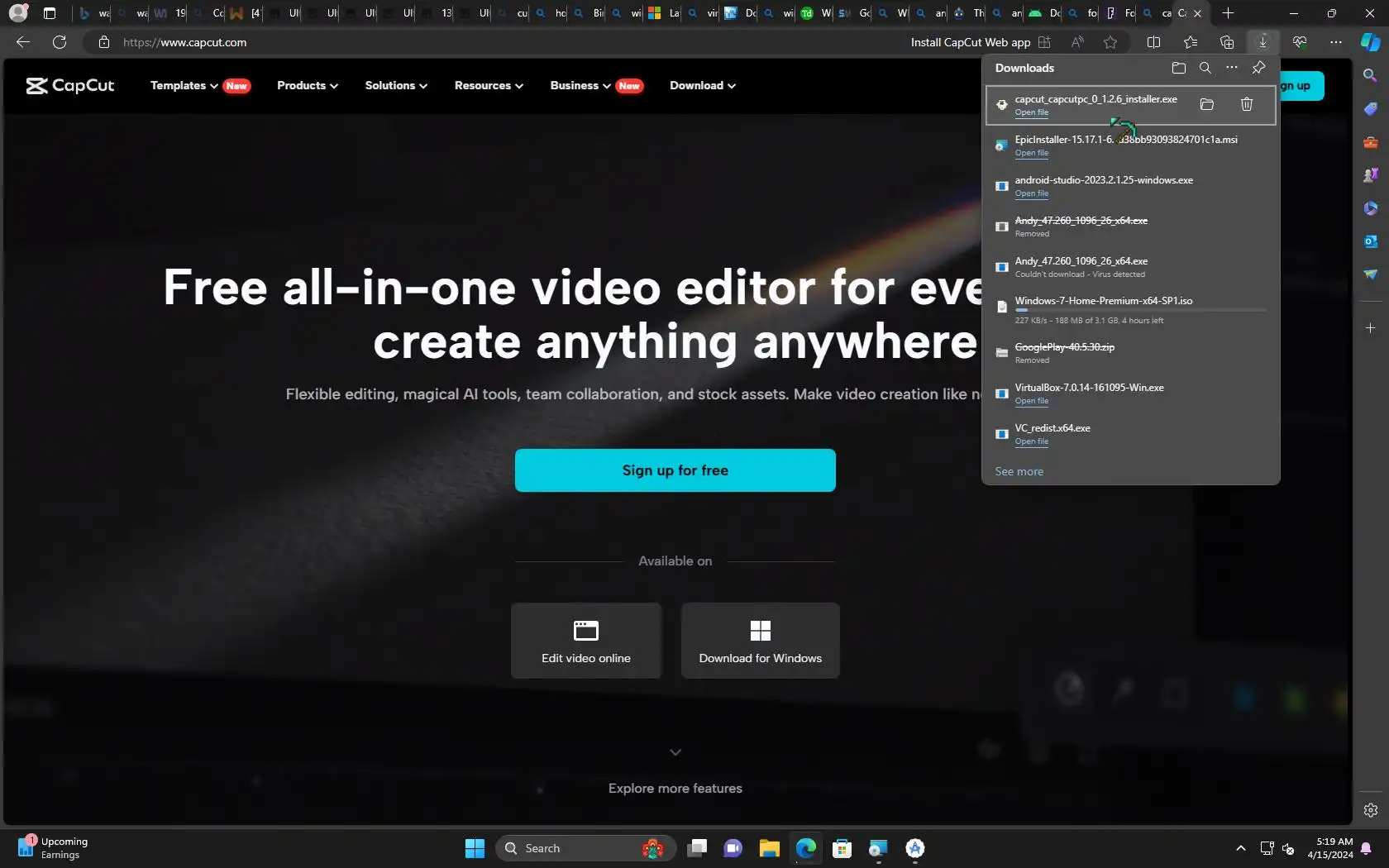This screenshot has height=868, width=1389.
Task: Add this page to favorites with star
Action: [x=1110, y=42]
